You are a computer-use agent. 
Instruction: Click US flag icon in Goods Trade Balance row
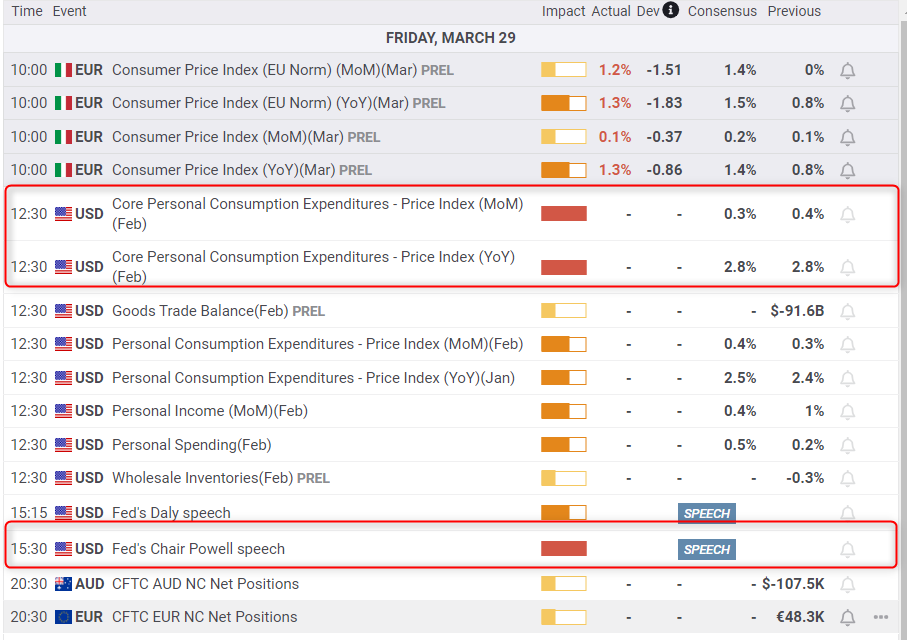click(64, 311)
